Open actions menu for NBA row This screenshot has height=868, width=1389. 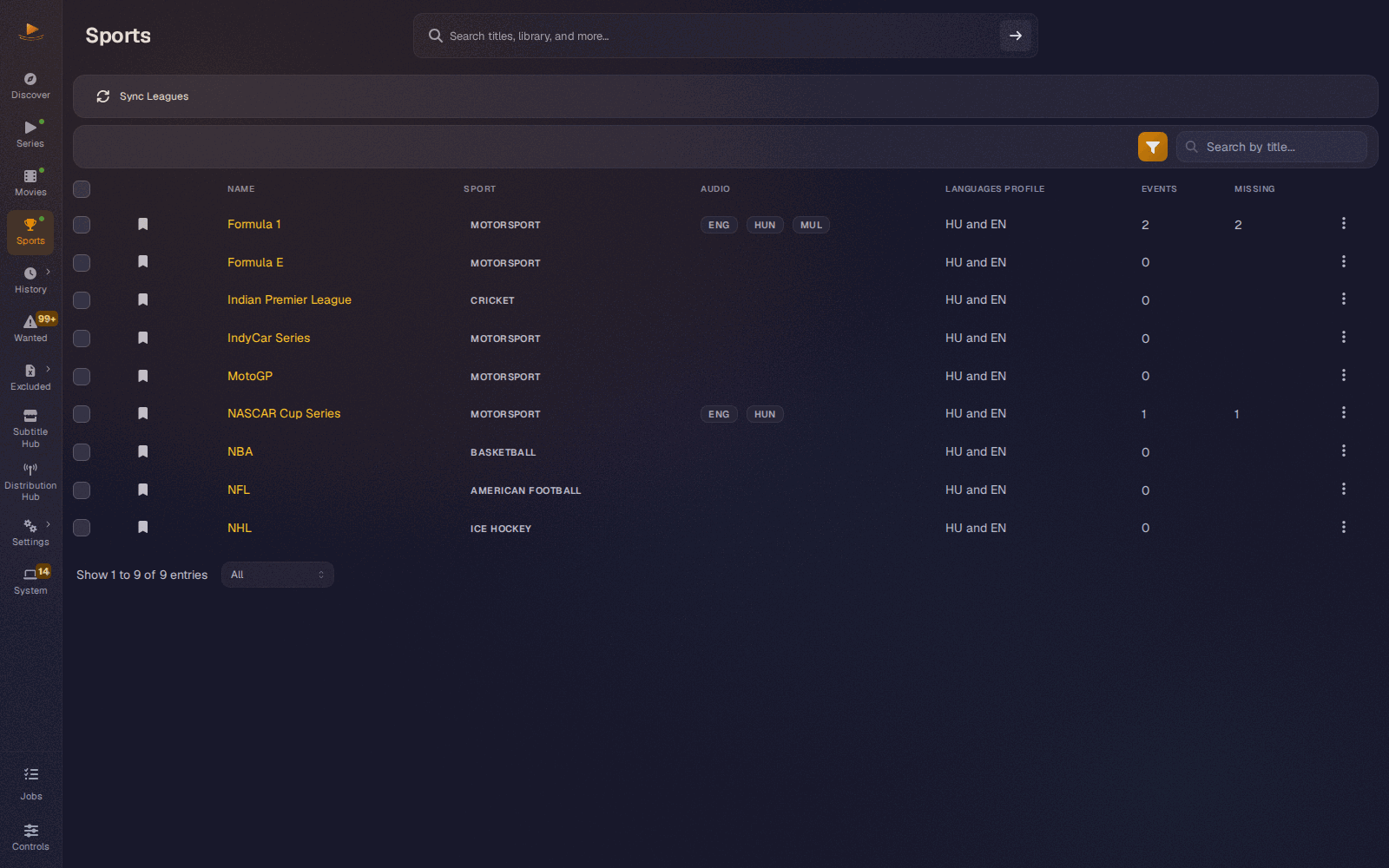click(1344, 451)
